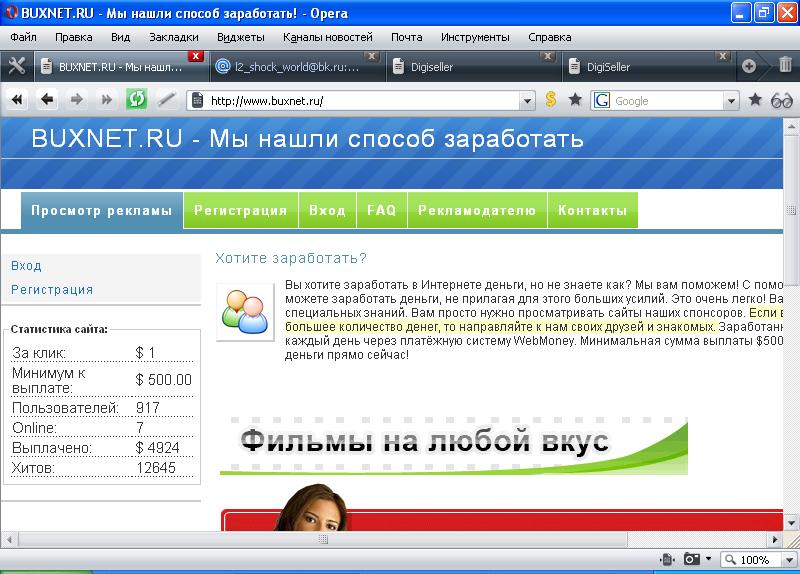800x574 pixels.
Task: Click the Google search engine icon
Action: pos(602,101)
